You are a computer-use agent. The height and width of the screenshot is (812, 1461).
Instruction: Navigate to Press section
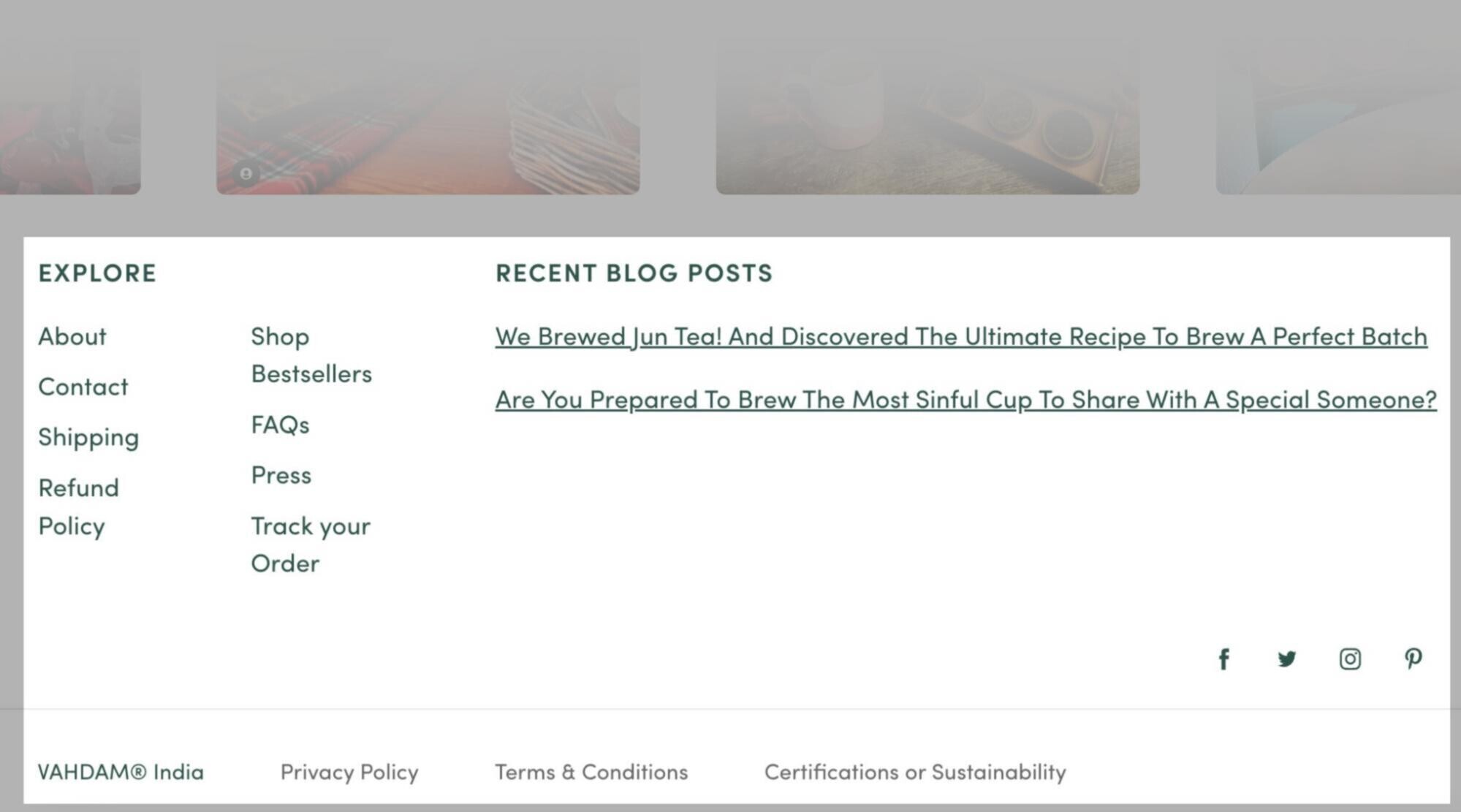280,473
